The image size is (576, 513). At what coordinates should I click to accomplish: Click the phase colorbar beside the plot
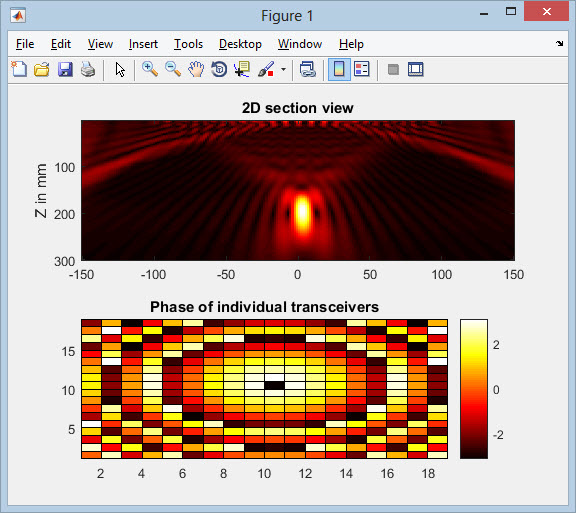[x=474, y=389]
